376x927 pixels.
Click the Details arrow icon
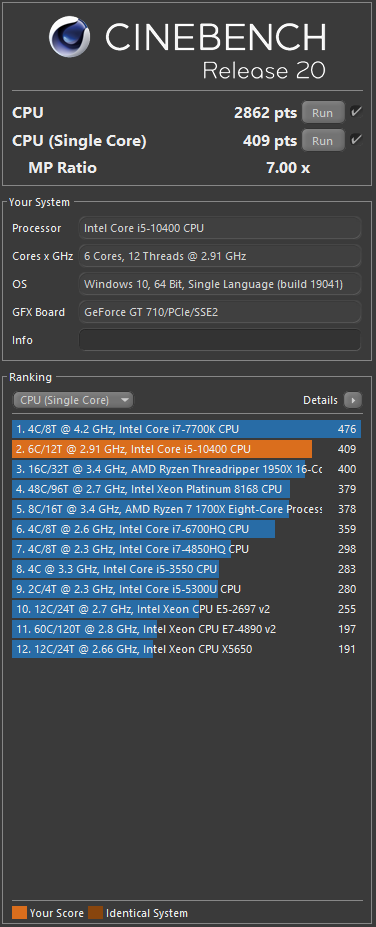coord(353,400)
